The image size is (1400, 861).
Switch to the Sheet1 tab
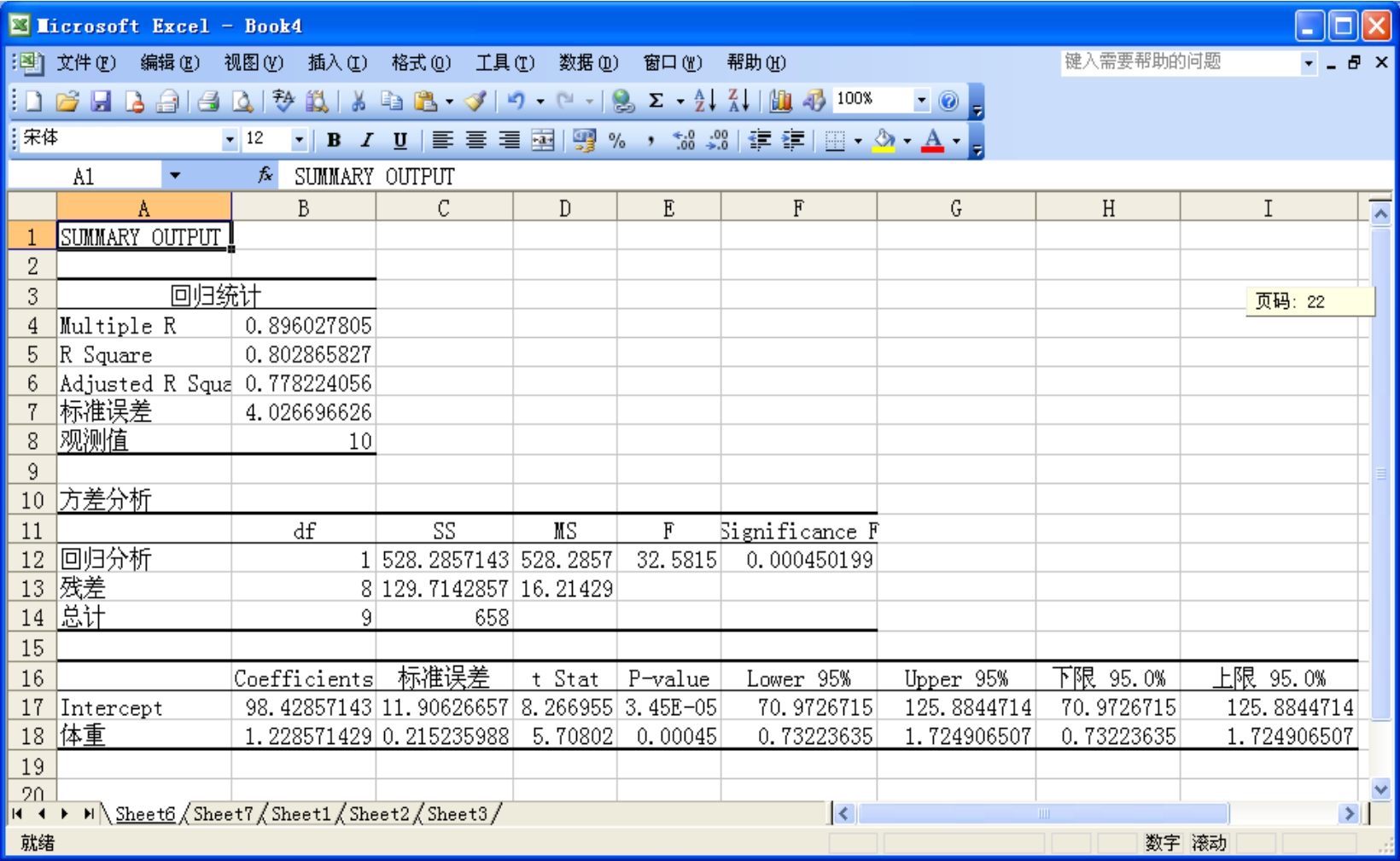coord(300,814)
